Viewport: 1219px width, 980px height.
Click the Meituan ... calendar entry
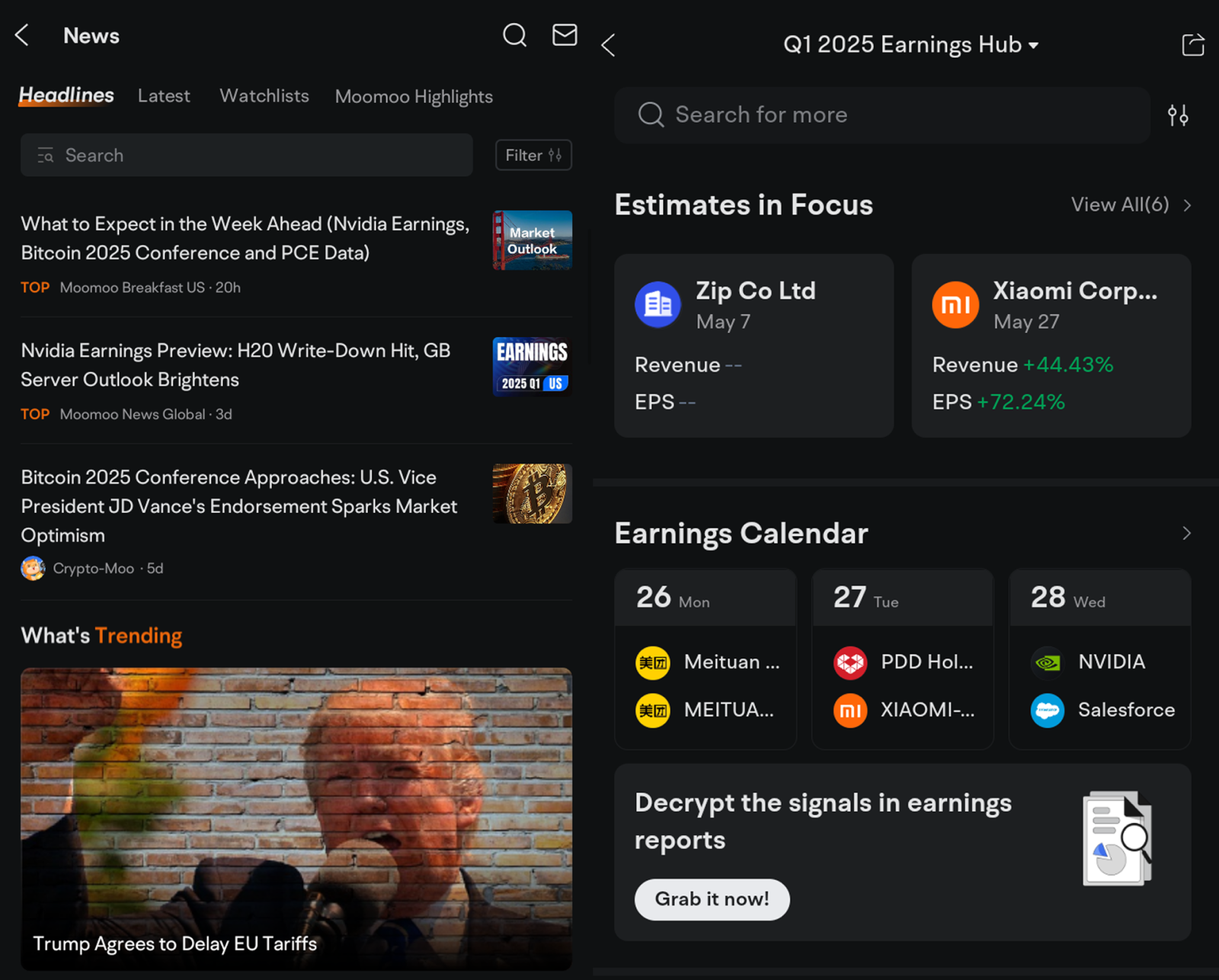(x=709, y=662)
